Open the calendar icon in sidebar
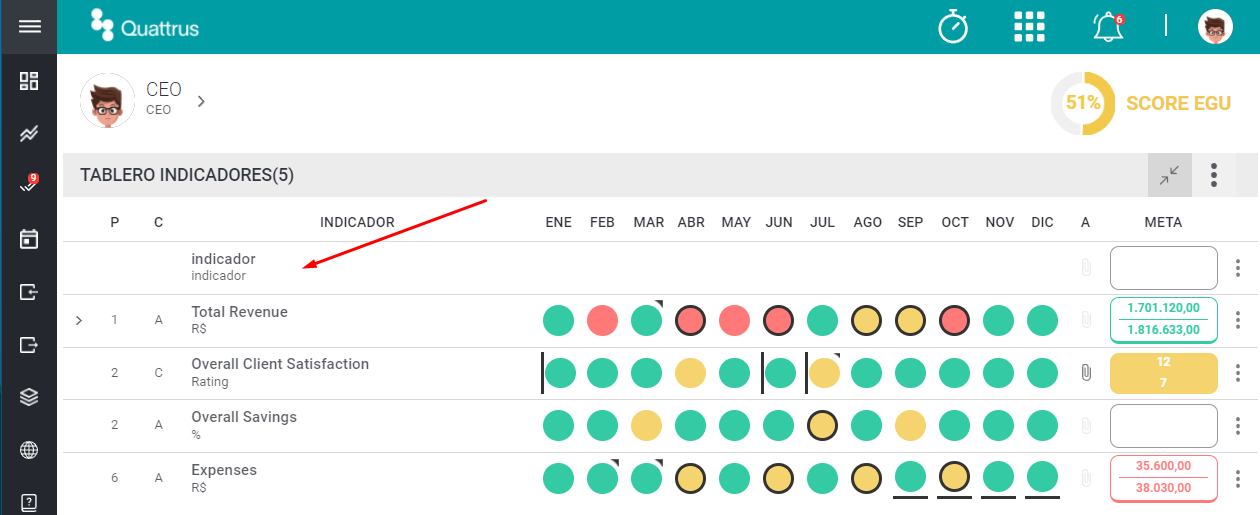The height and width of the screenshot is (515, 1260). pyautogui.click(x=29, y=239)
